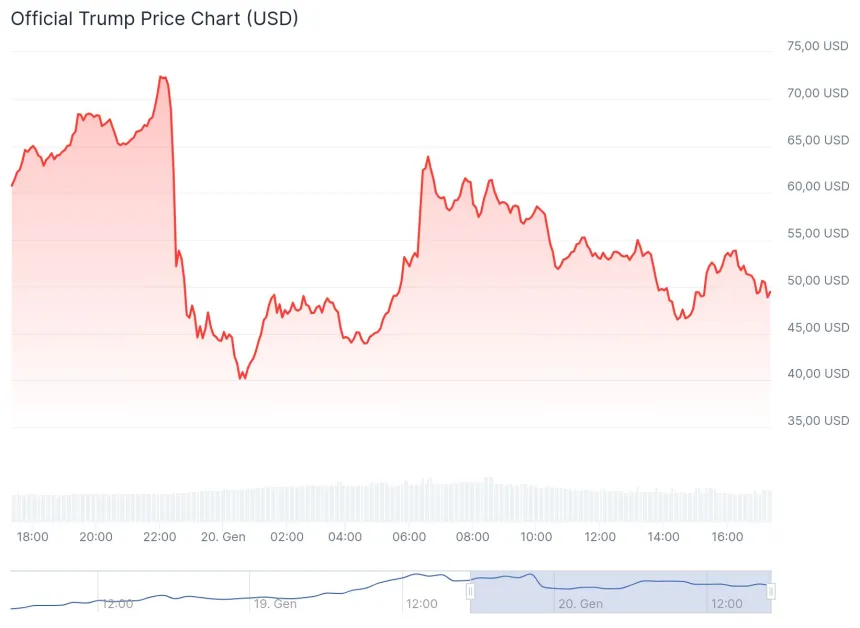This screenshot has height=628, width=860.
Task: Click the first 12:00 label in the navigator
Action: click(x=118, y=604)
